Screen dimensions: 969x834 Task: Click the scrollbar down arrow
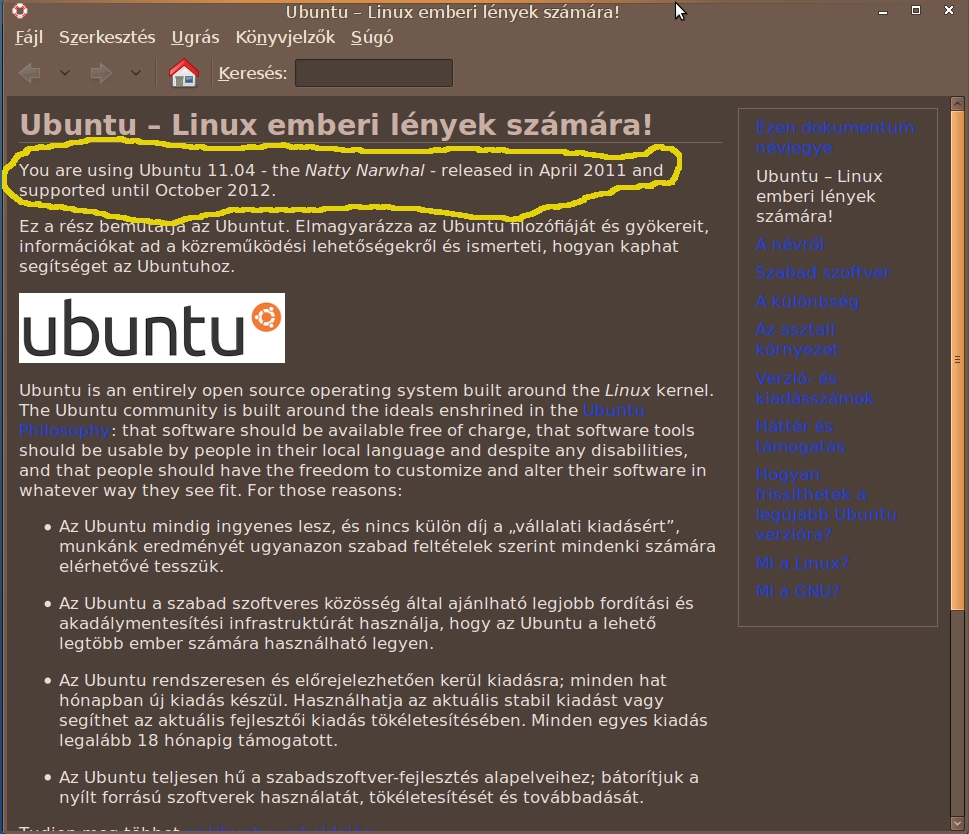point(957,823)
